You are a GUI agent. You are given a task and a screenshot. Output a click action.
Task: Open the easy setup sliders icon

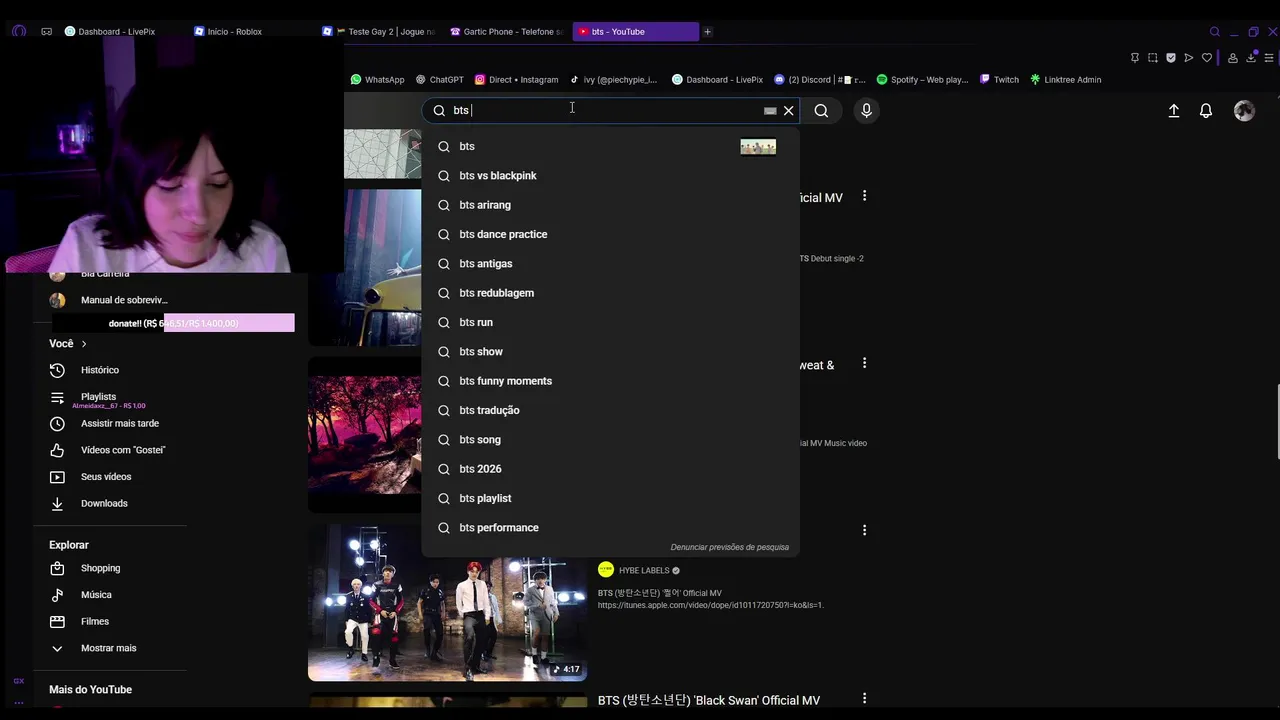tap(1269, 57)
